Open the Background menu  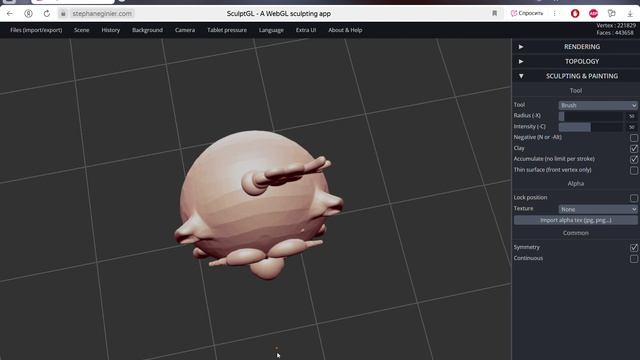click(147, 30)
